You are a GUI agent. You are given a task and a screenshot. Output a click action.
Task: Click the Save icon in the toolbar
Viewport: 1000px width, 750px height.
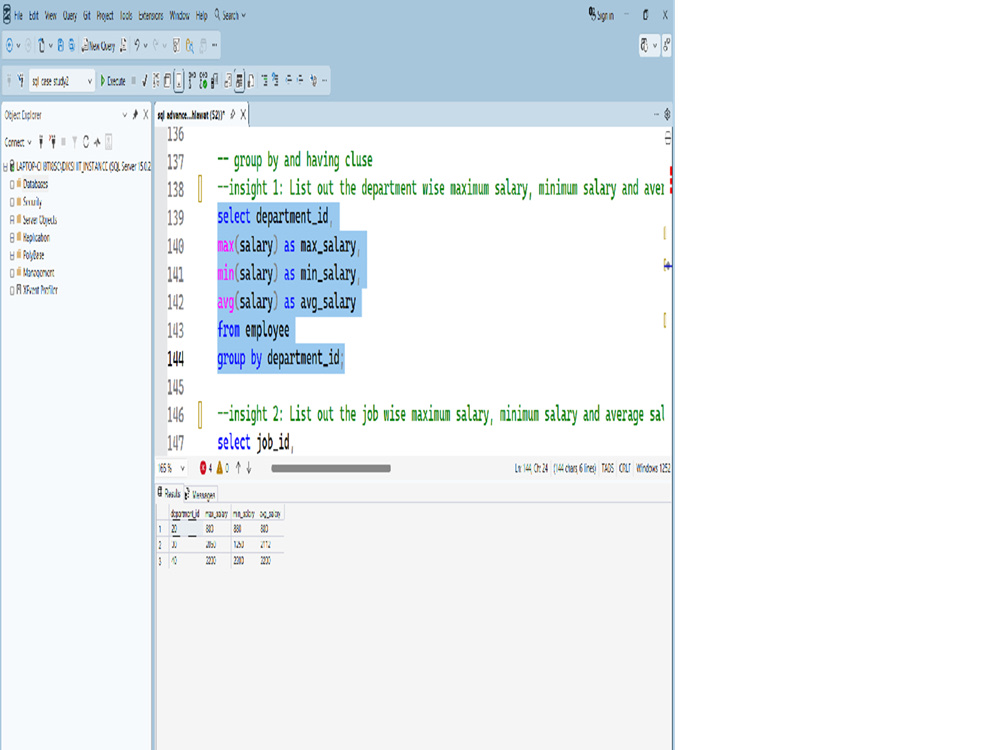61,45
